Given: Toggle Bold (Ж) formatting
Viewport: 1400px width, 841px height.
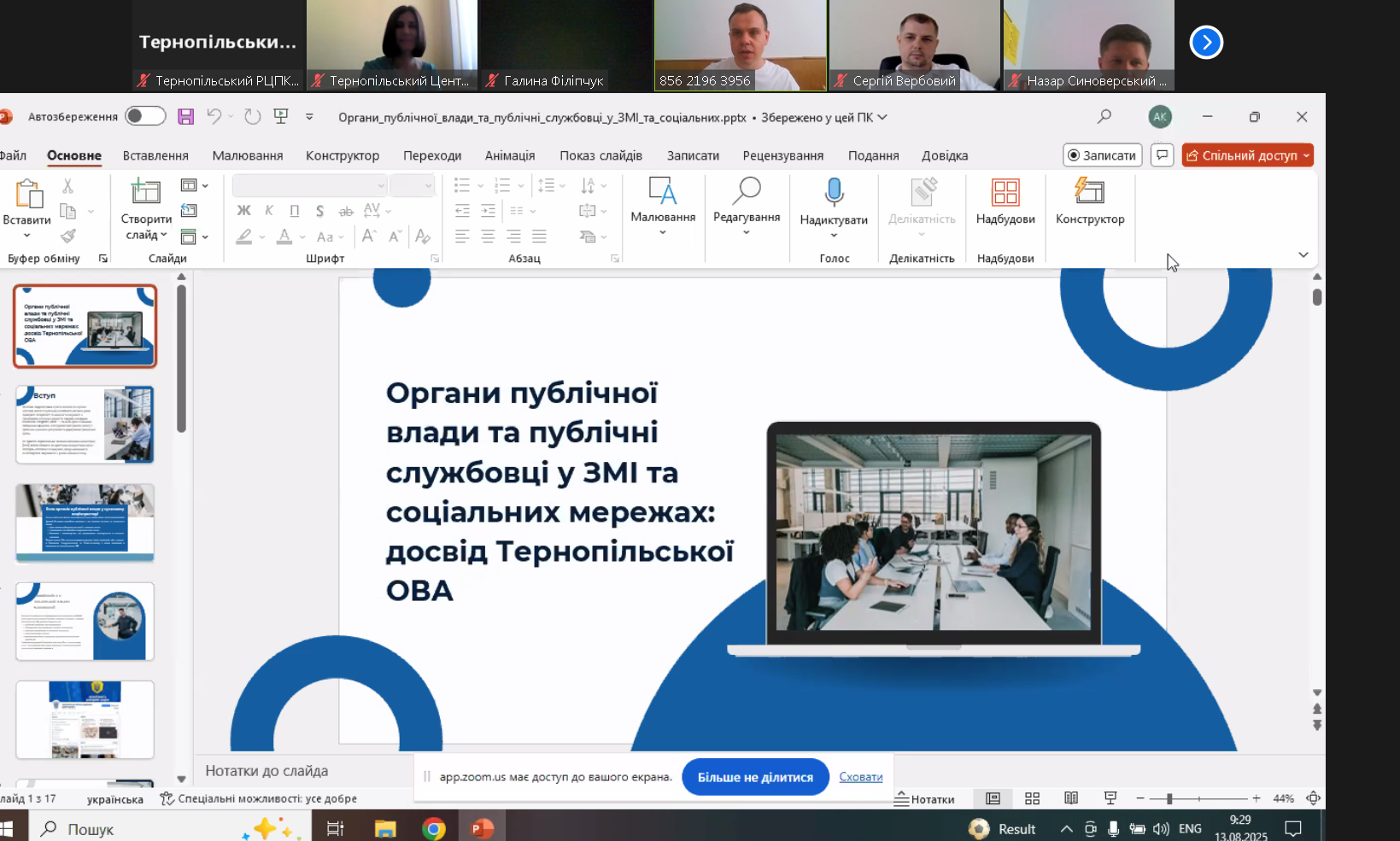Looking at the screenshot, I should (243, 211).
